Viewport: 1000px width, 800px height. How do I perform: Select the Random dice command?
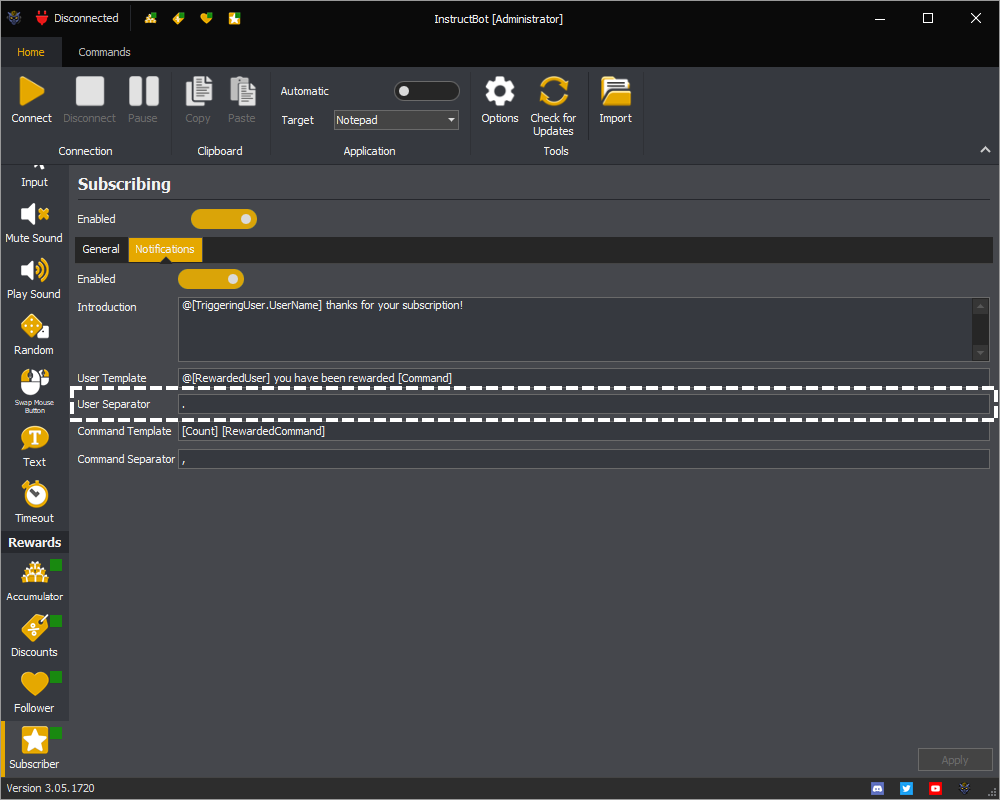click(x=34, y=335)
